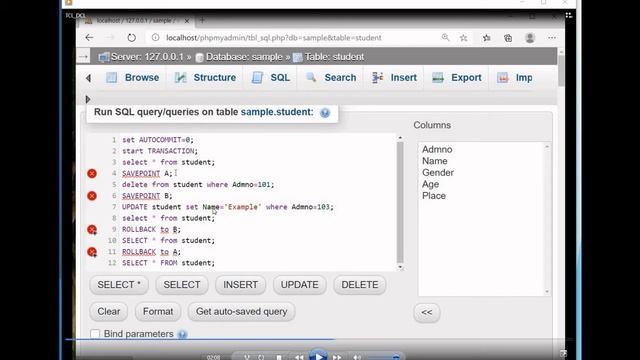Click the zoom magnifier icon in the address bar
640x360 pixels.
445,38
